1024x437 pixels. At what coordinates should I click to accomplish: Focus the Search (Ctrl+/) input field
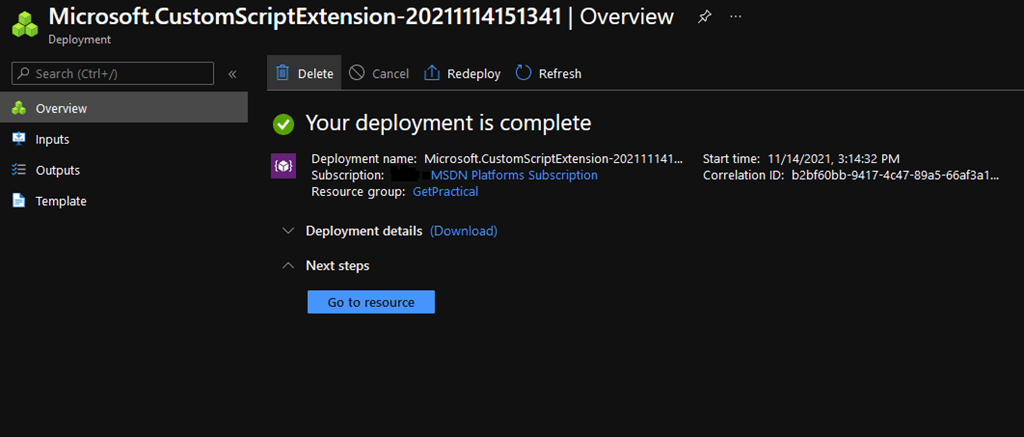(112, 74)
